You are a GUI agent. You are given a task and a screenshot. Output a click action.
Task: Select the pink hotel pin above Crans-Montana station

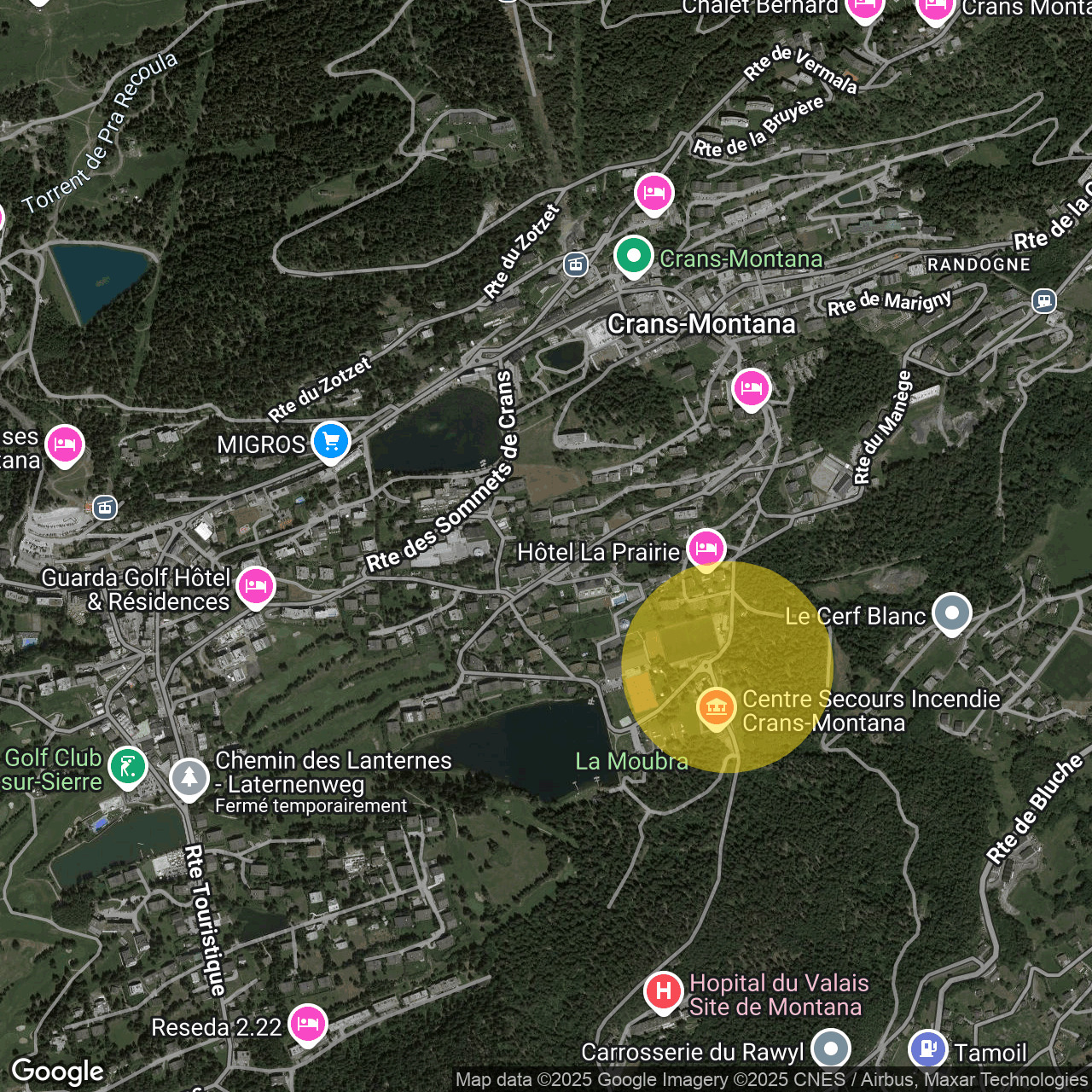[x=653, y=192]
